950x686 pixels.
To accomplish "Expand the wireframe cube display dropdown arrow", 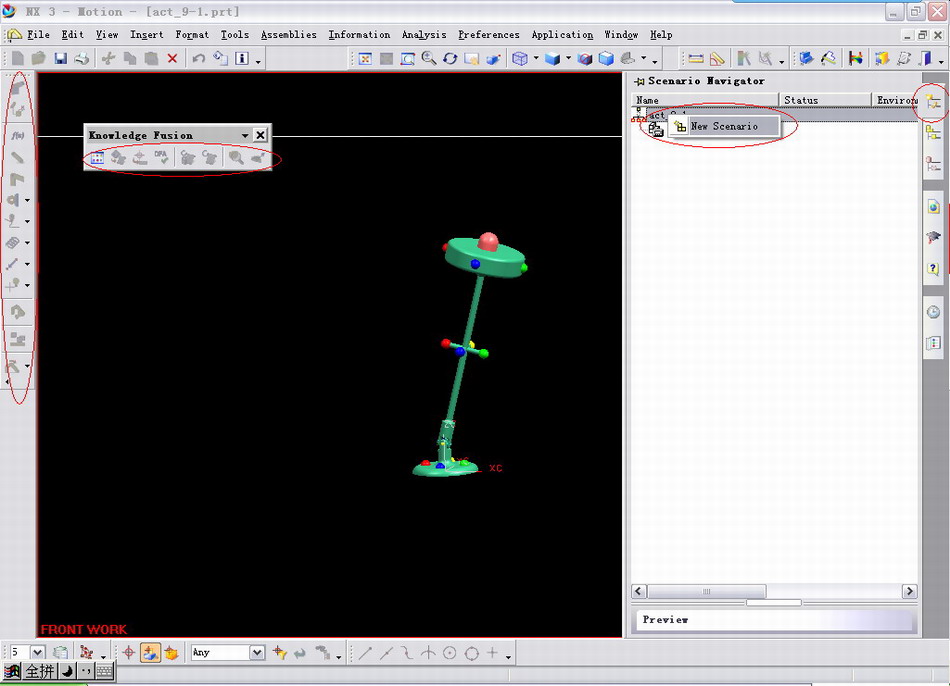I will 536,58.
